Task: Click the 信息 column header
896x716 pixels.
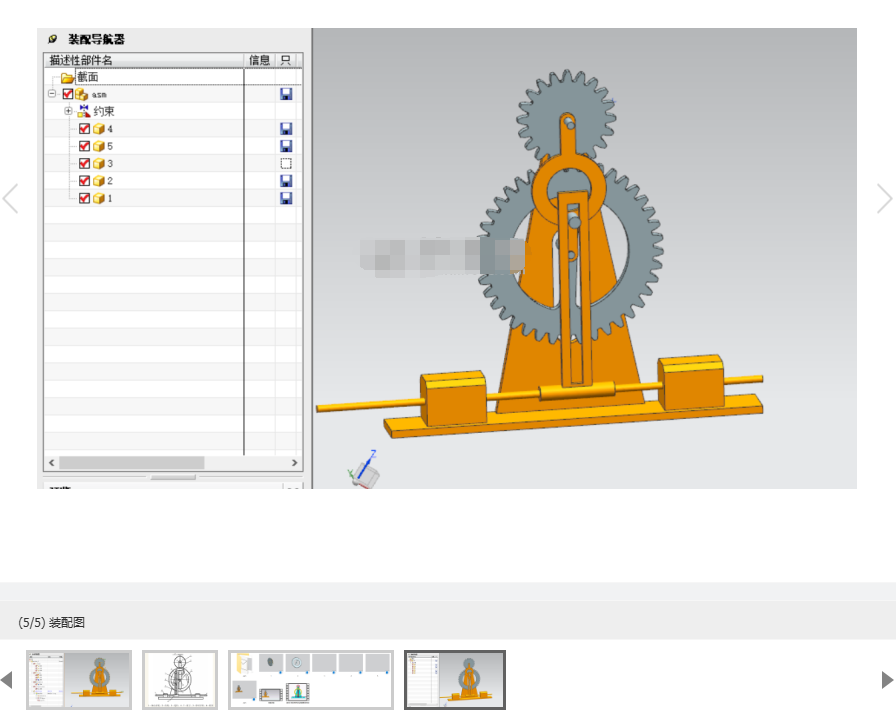Action: pos(259,60)
